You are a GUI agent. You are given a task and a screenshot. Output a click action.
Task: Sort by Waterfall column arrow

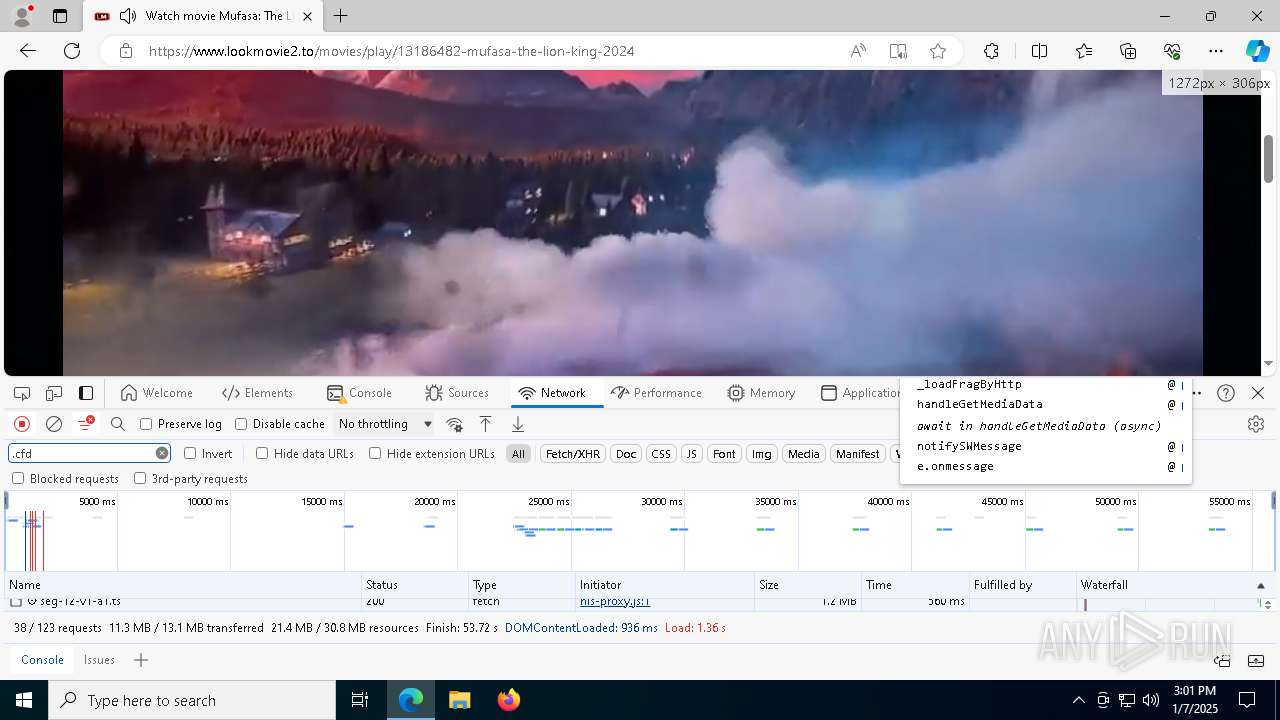click(1261, 585)
